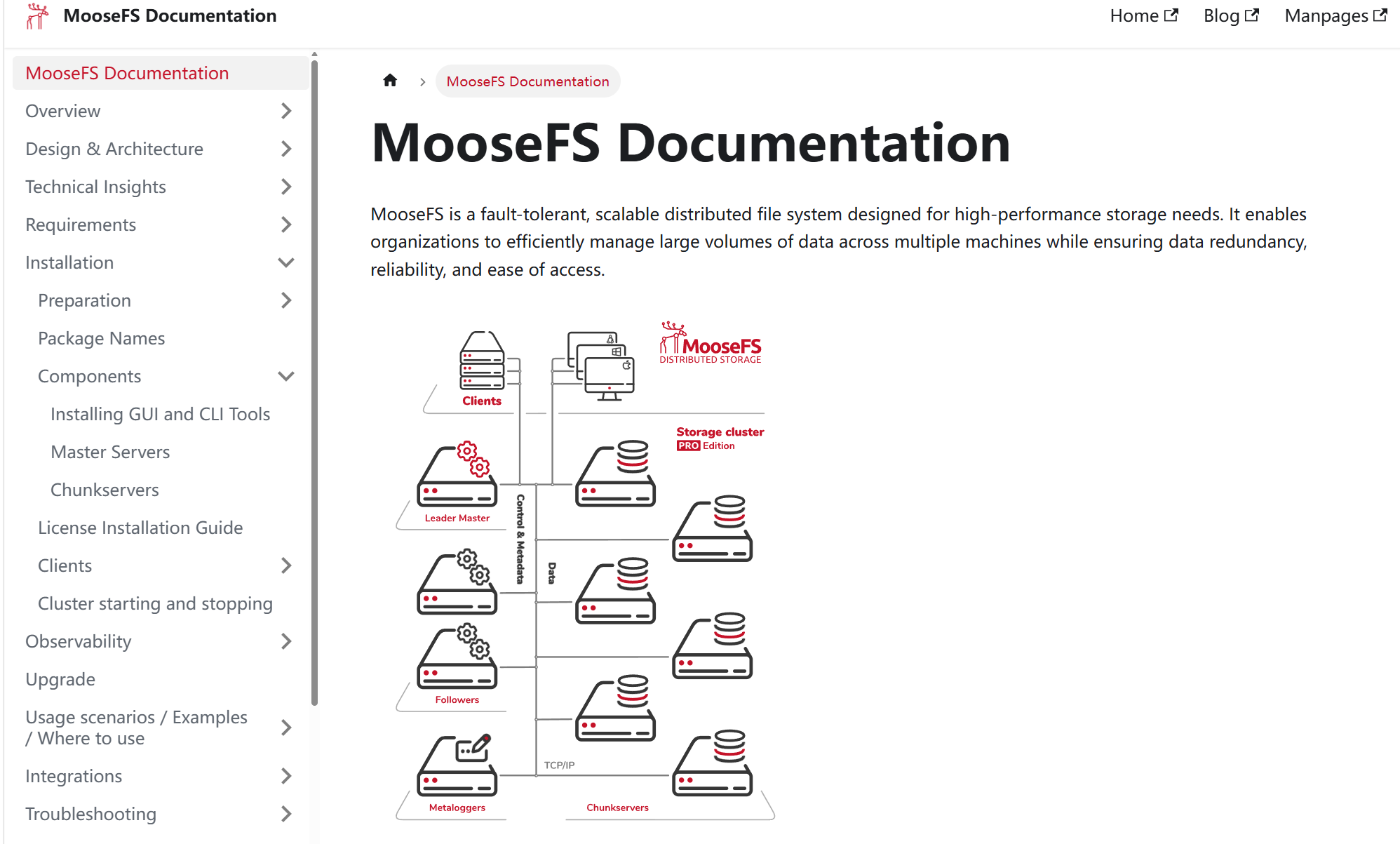Open the Overview page
The image size is (1400, 844).
63,111
